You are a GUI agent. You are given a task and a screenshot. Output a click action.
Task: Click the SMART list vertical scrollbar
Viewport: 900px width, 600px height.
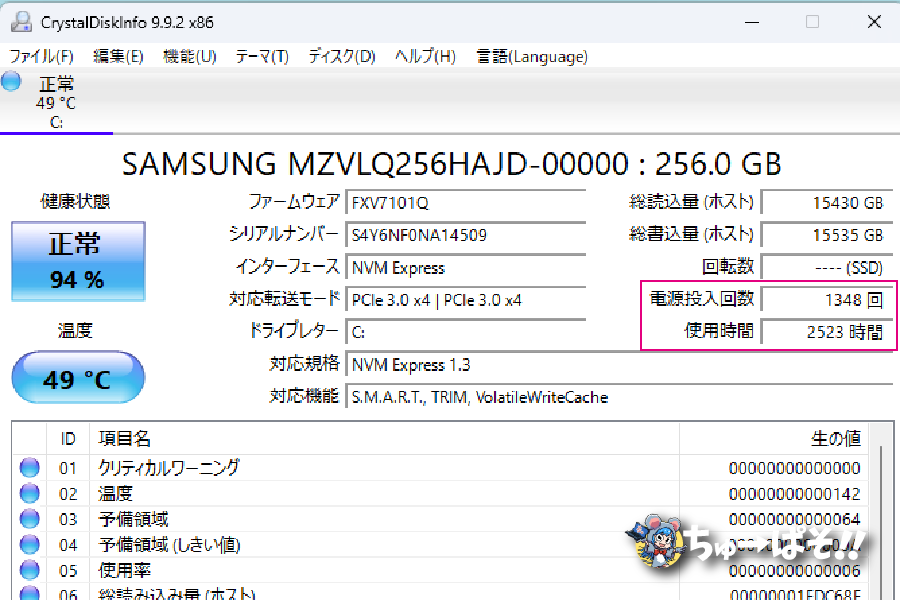click(x=881, y=511)
